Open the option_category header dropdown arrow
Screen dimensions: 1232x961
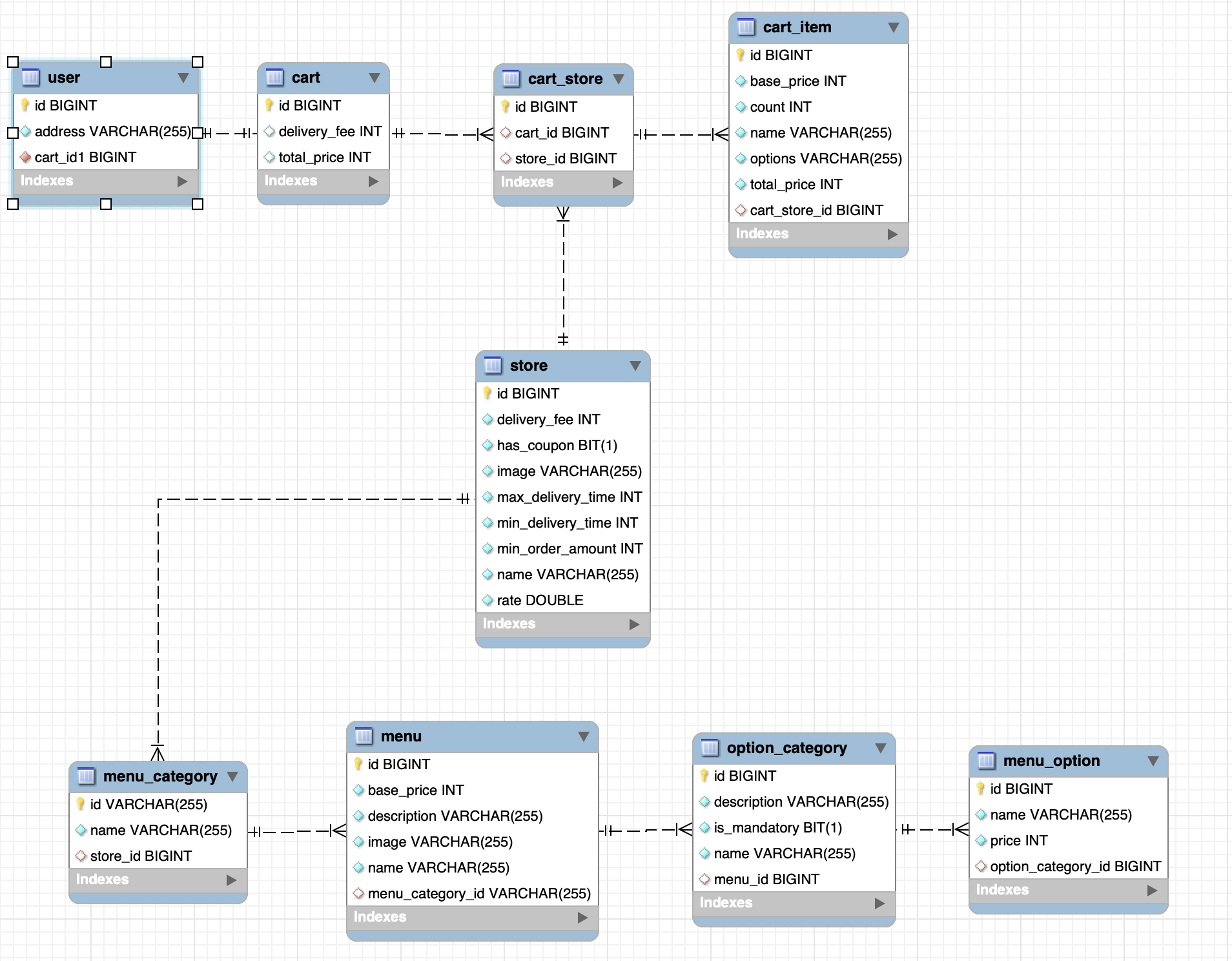click(x=882, y=747)
